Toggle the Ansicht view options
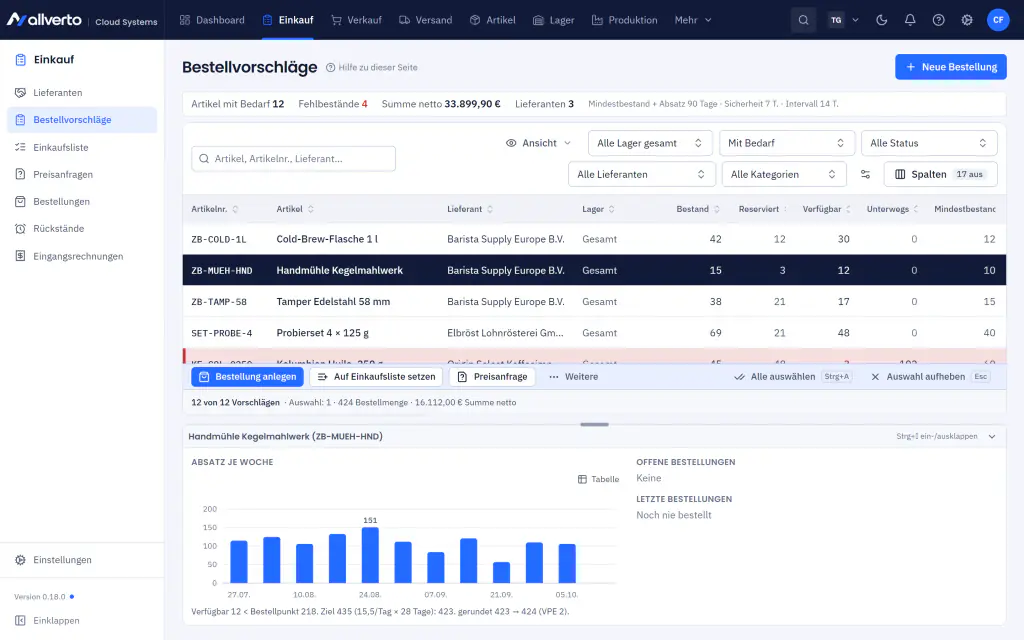Screen dimensions: 1024x640 (x=539, y=143)
